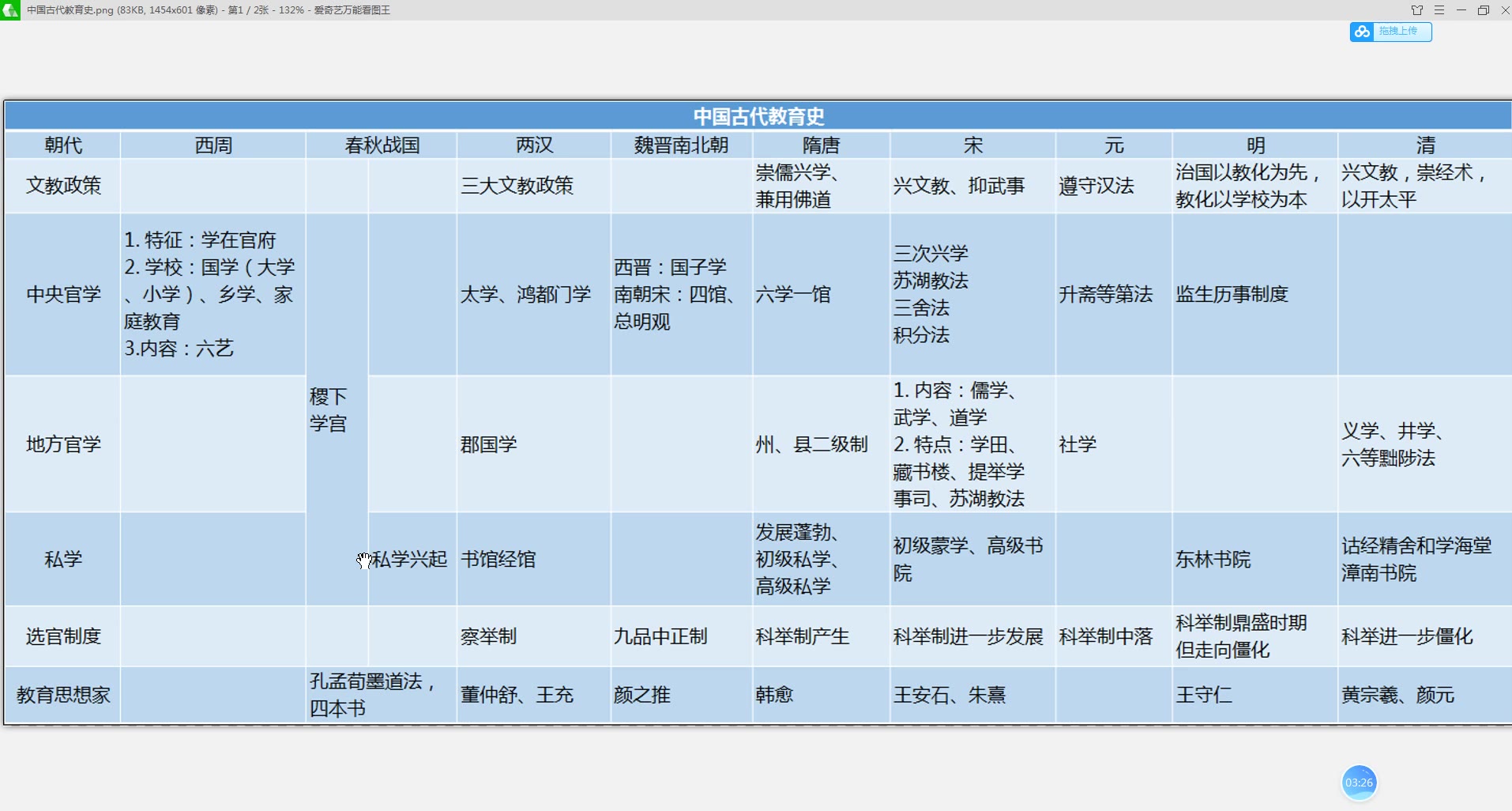Click the 州、县二级制 cell
Screen dimensions: 1512x811
tap(821, 444)
